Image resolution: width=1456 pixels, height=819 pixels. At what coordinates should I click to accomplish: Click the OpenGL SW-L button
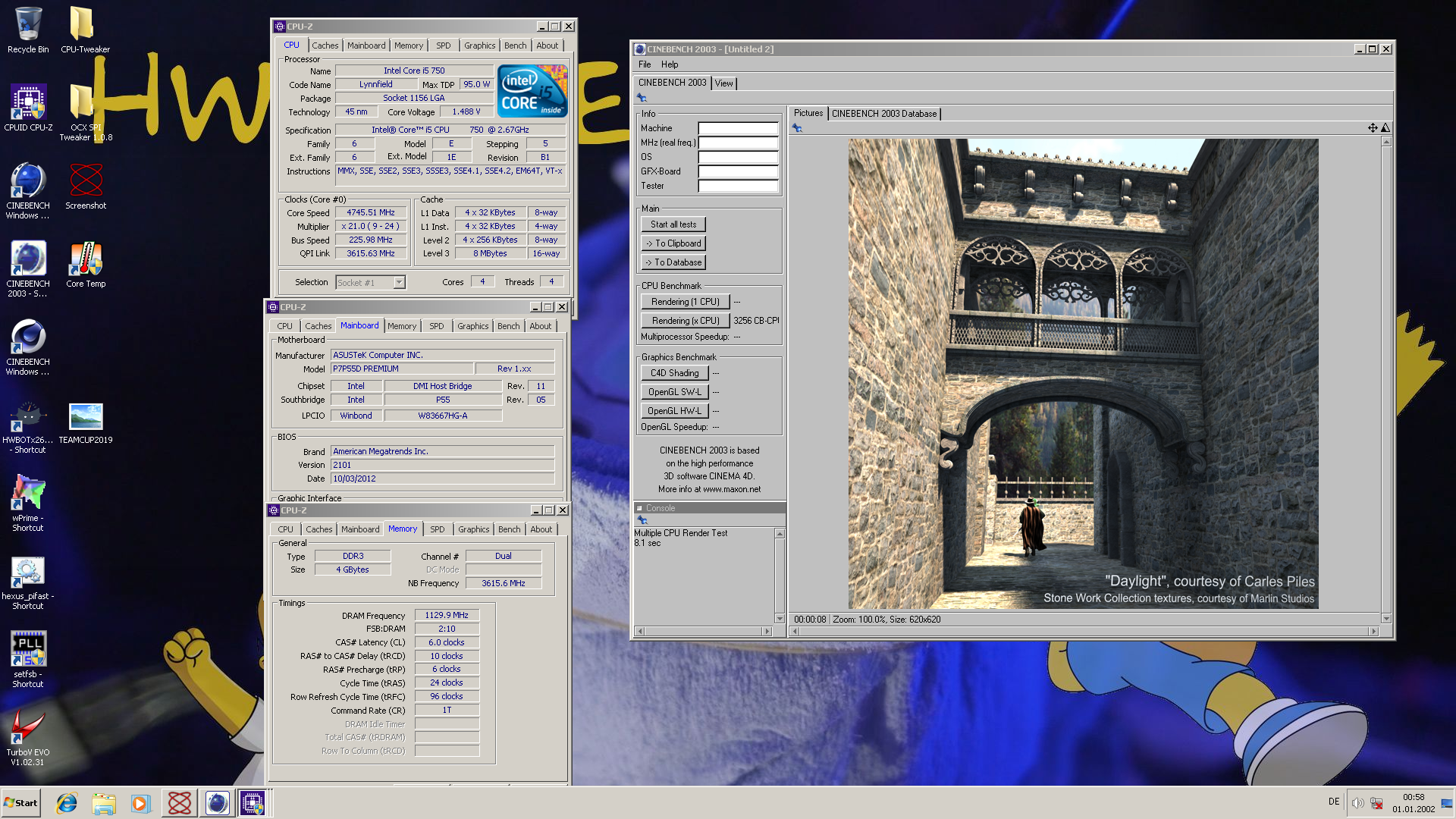[x=675, y=392]
